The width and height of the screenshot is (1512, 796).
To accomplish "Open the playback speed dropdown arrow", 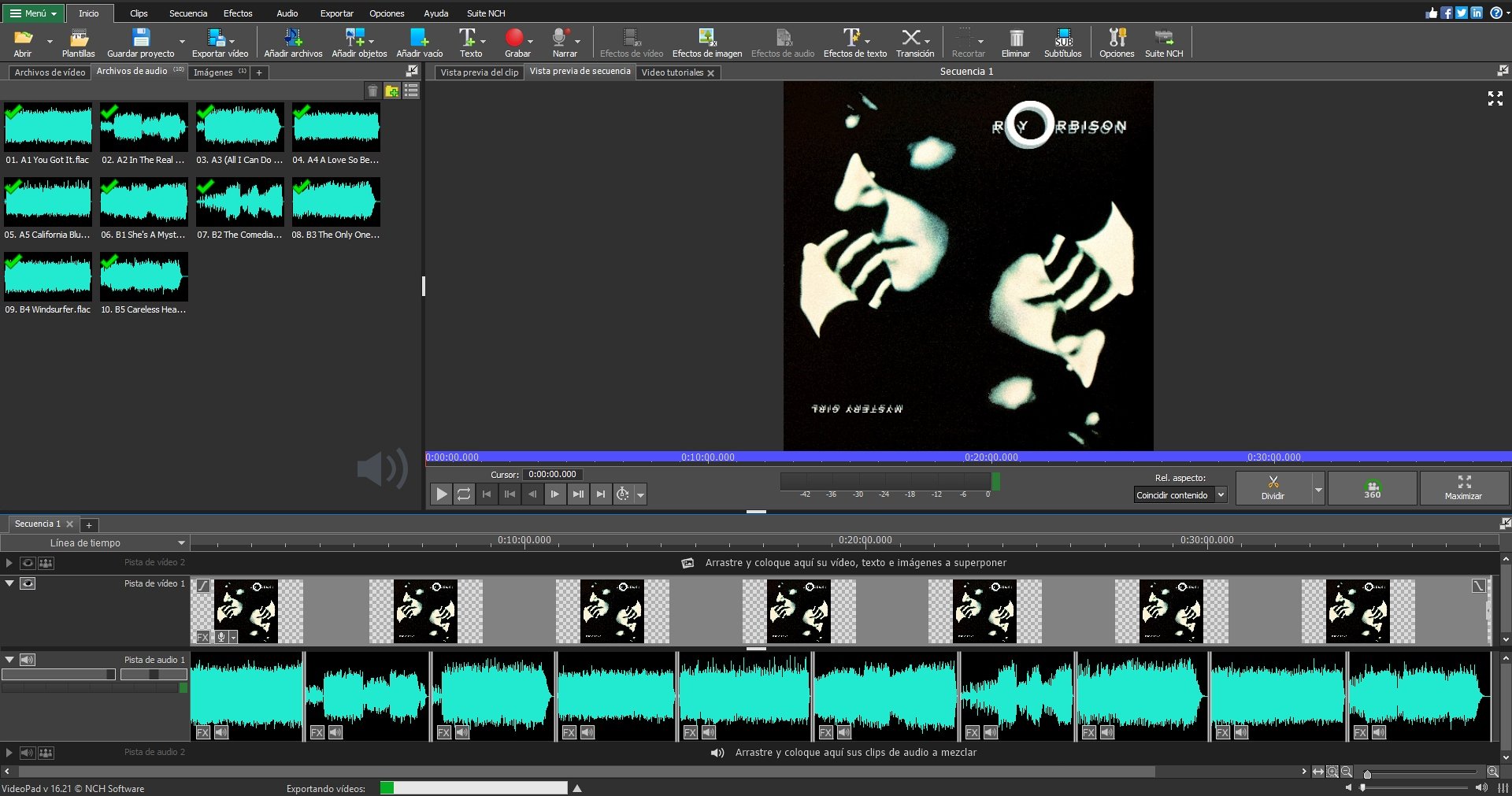I will pyautogui.click(x=641, y=494).
